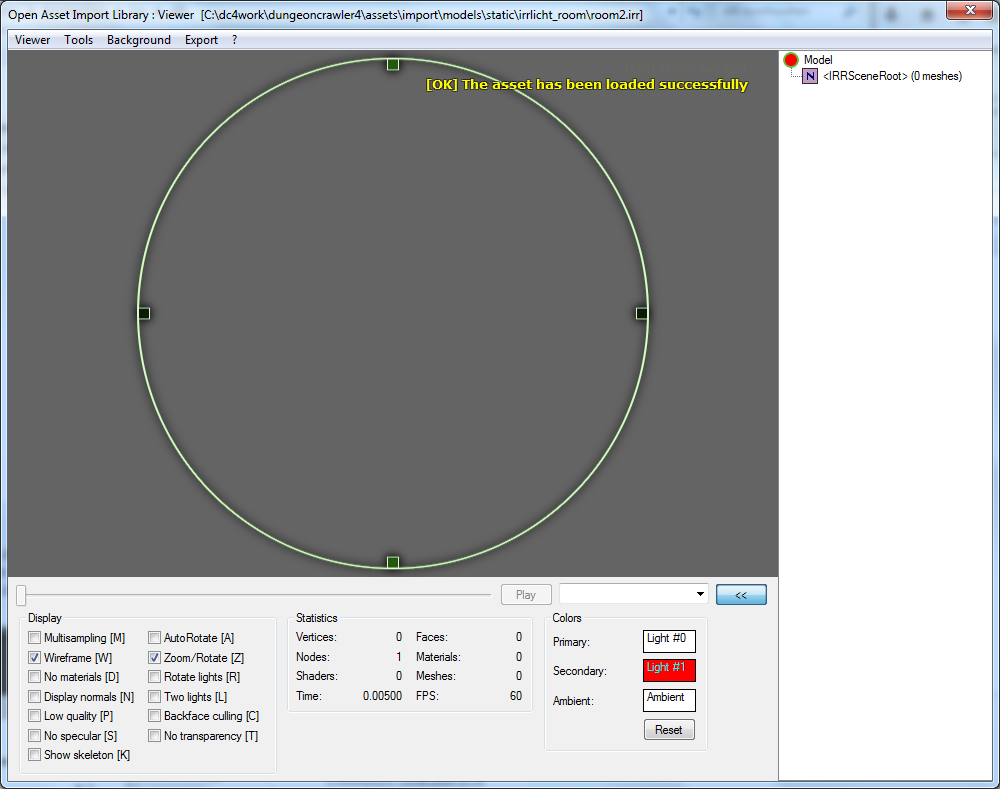The image size is (1000, 789).
Task: Click the top rotation handle on circle
Action: [393, 64]
